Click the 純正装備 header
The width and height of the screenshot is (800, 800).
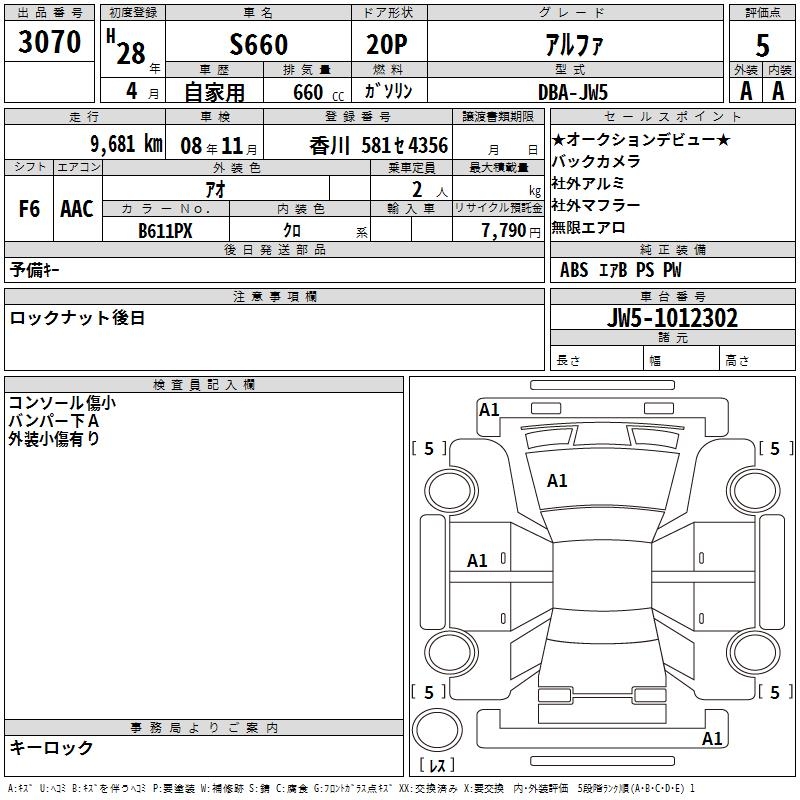(672, 249)
